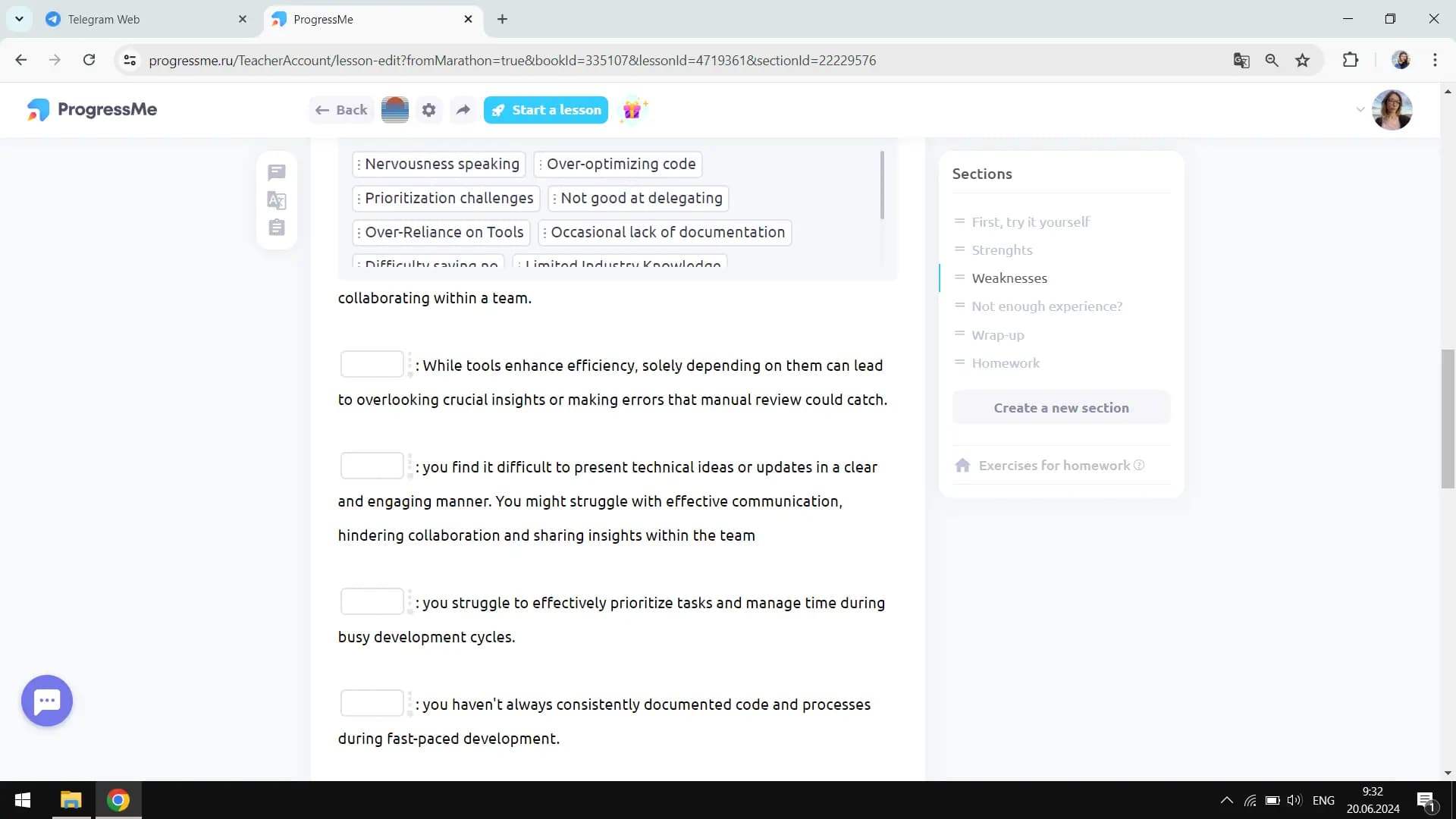The height and width of the screenshot is (819, 1456).
Task: Click the share arrow icon in toolbar
Action: click(x=463, y=110)
